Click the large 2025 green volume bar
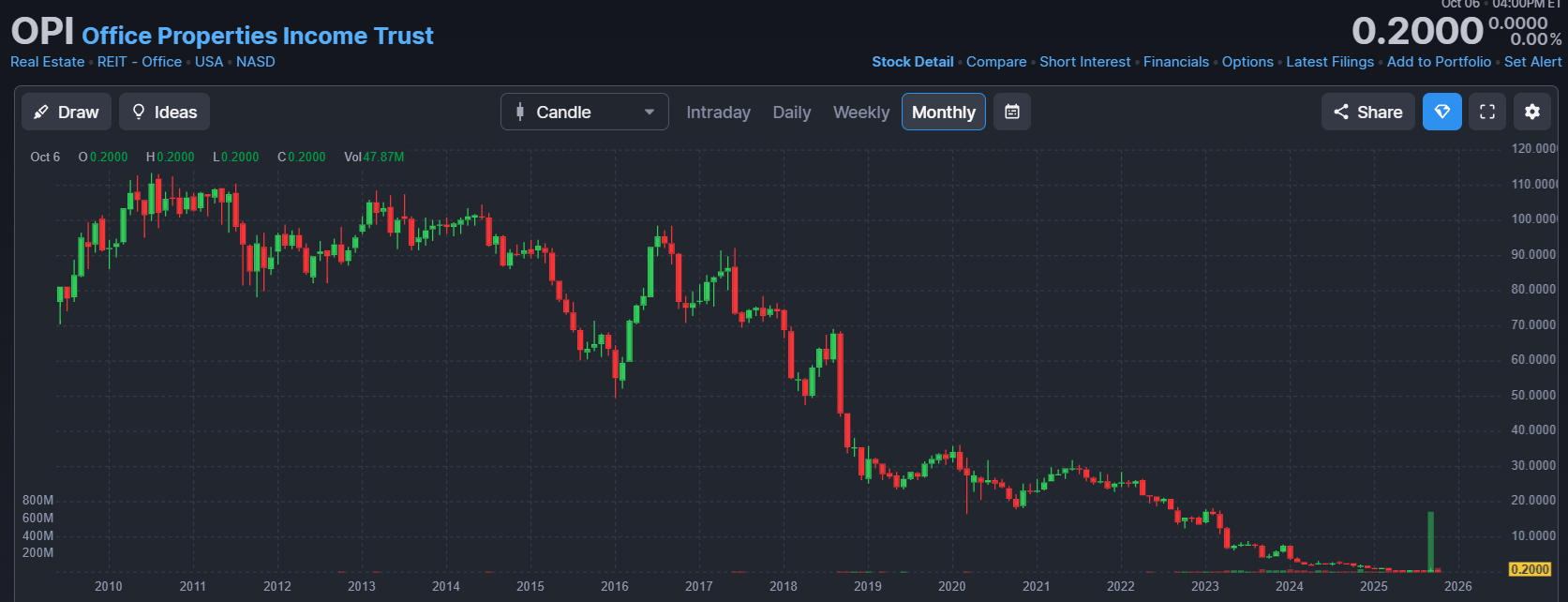The width and height of the screenshot is (1568, 602). [x=1430, y=541]
